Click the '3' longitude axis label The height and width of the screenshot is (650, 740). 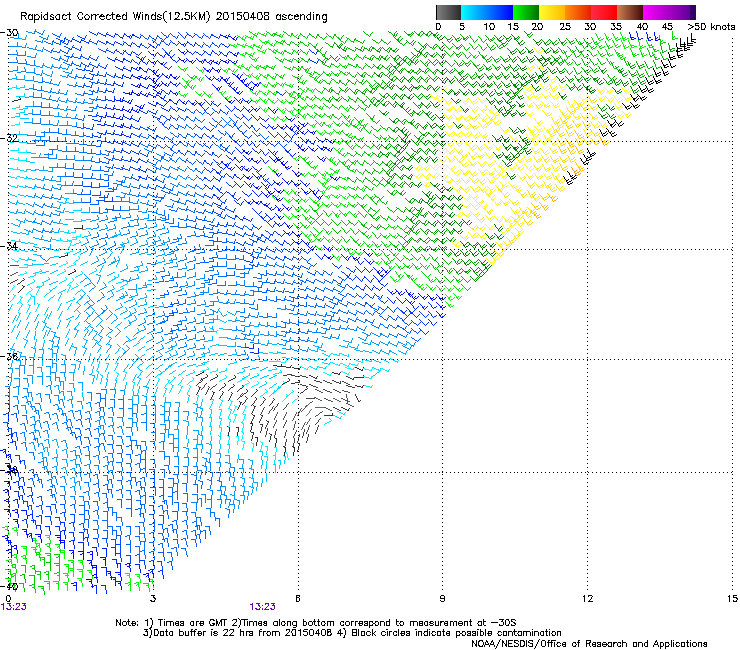(x=153, y=599)
